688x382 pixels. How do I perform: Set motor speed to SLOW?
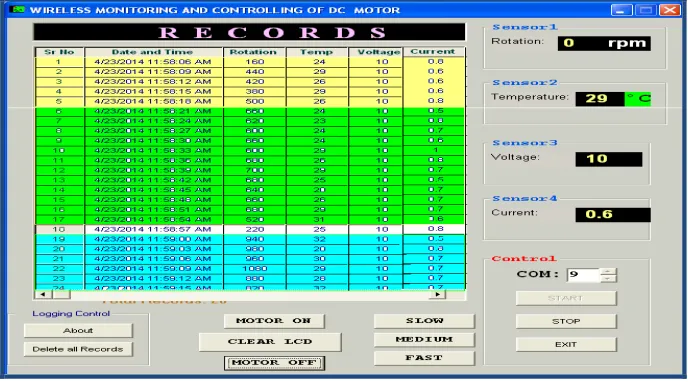pos(424,321)
